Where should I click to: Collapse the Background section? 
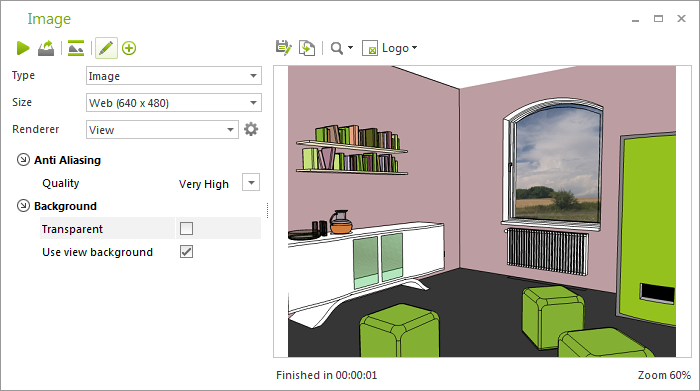pyautogui.click(x=23, y=206)
